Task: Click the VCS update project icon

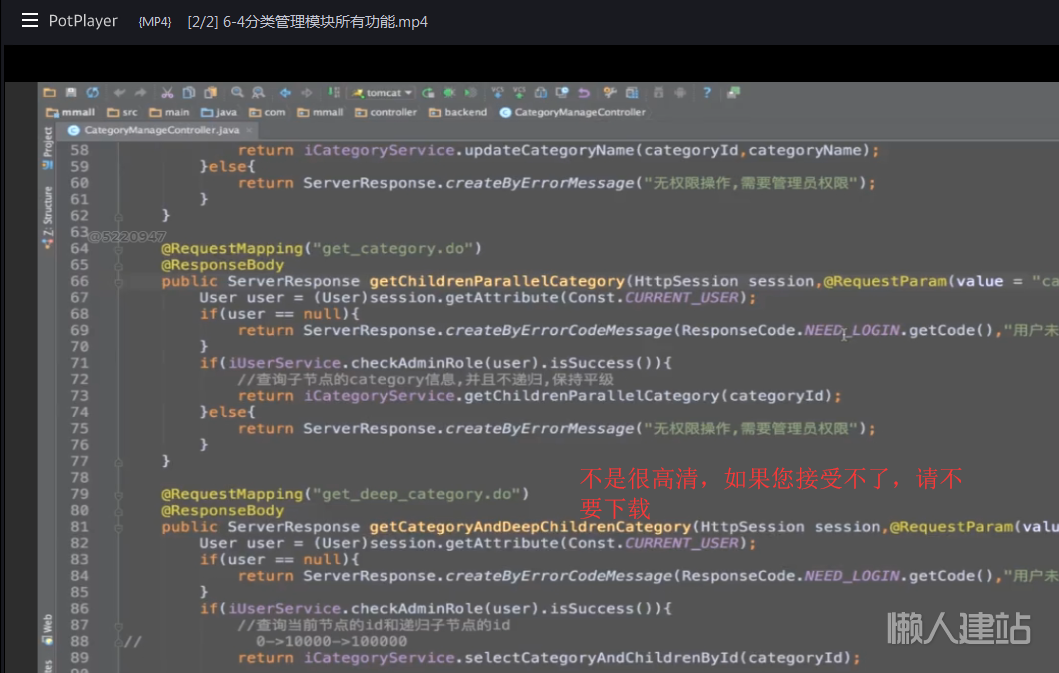Action: pos(498,93)
